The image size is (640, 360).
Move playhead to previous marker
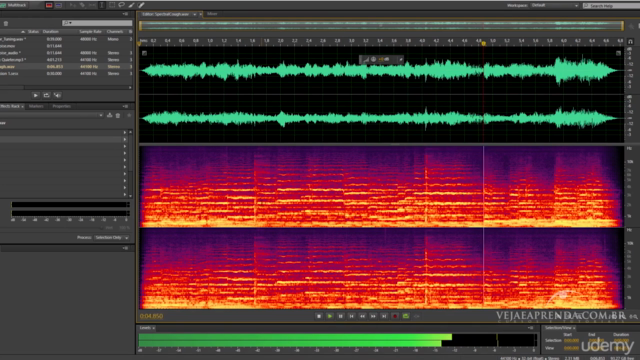[x=351, y=316]
